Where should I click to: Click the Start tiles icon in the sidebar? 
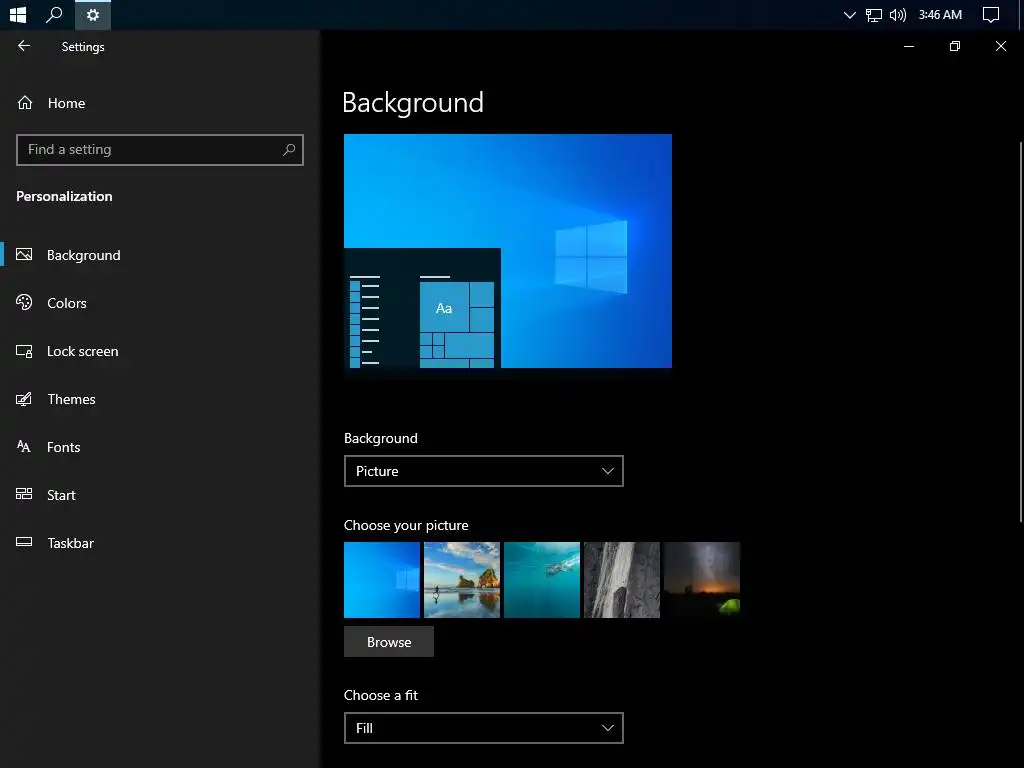tap(24, 494)
